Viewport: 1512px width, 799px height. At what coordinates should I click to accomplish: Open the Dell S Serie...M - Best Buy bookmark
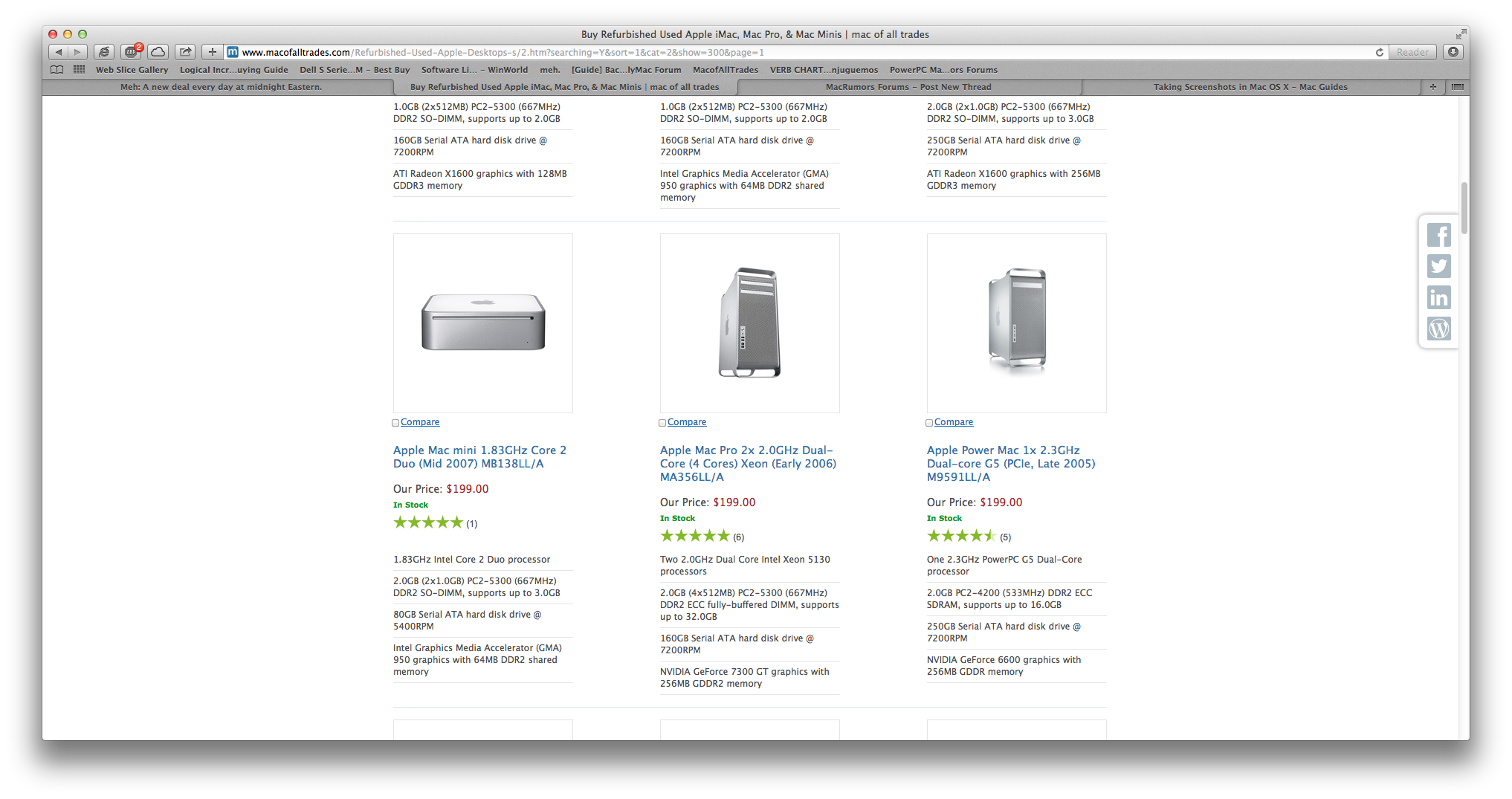(x=355, y=70)
